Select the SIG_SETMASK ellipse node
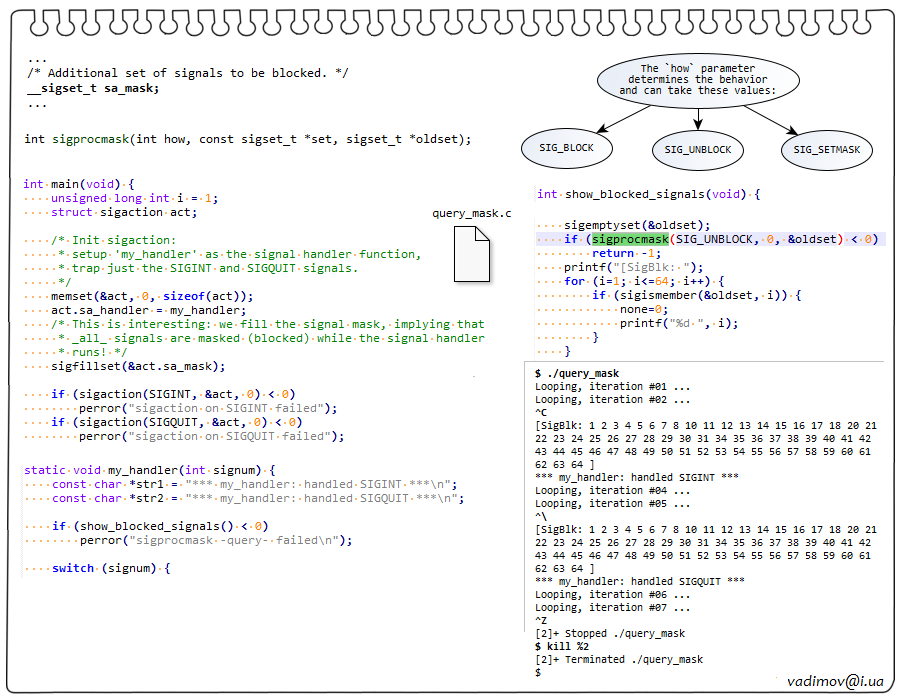 coord(826,150)
